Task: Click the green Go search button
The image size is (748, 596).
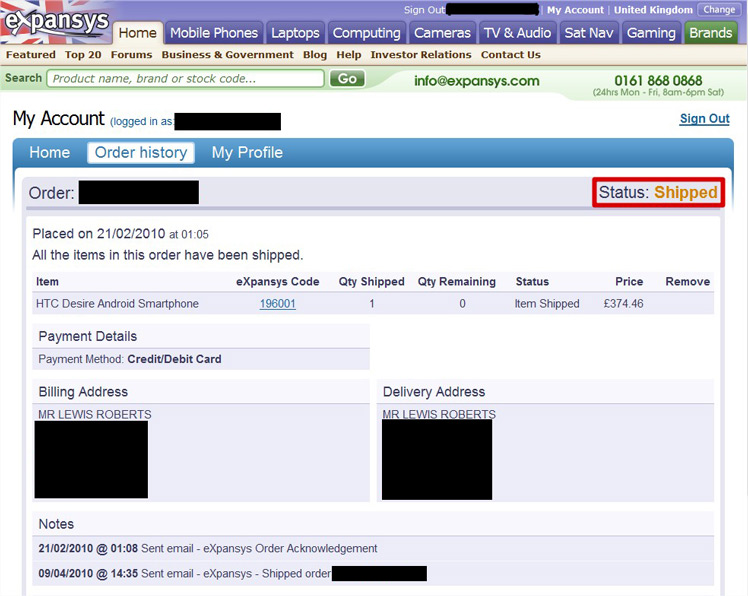Action: [x=347, y=79]
